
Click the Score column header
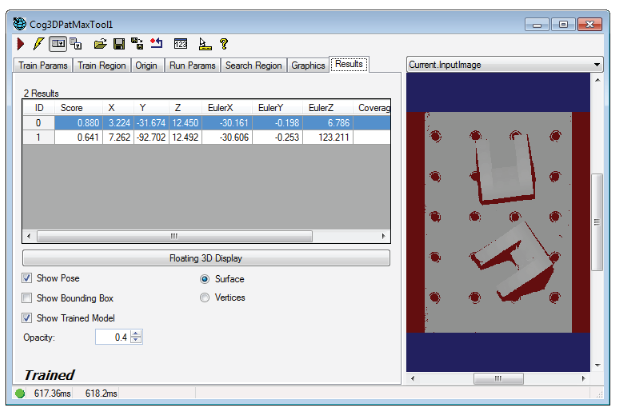(x=78, y=108)
